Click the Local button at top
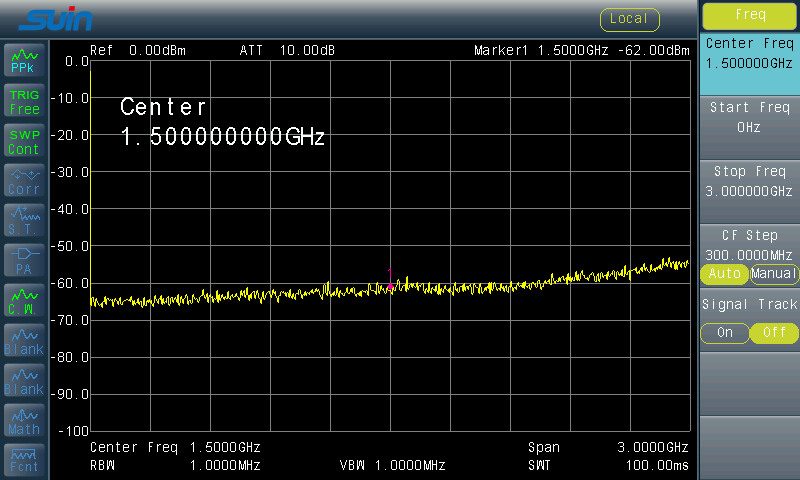Screen dimensions: 800x480 [x=630, y=18]
